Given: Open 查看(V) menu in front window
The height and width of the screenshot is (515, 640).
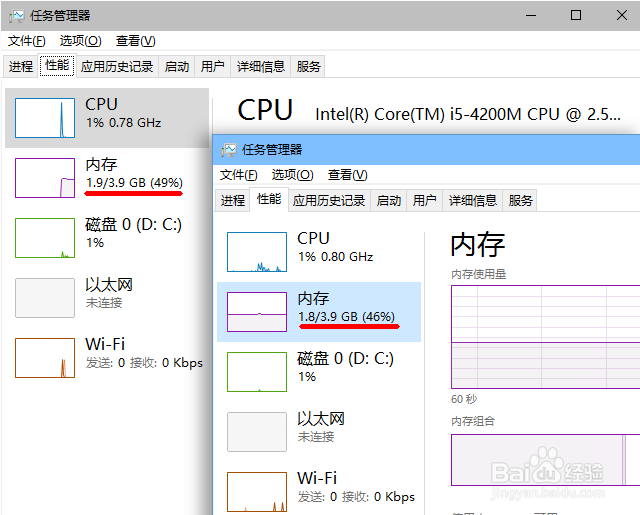Looking at the screenshot, I should (x=347, y=175).
